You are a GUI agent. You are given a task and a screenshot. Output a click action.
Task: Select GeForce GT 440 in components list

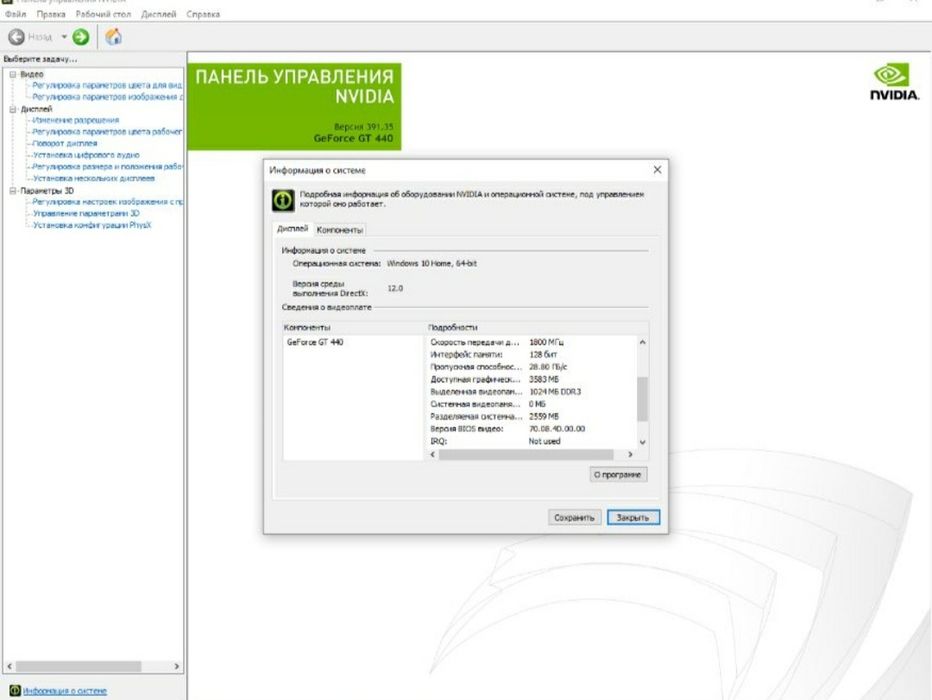[315, 342]
